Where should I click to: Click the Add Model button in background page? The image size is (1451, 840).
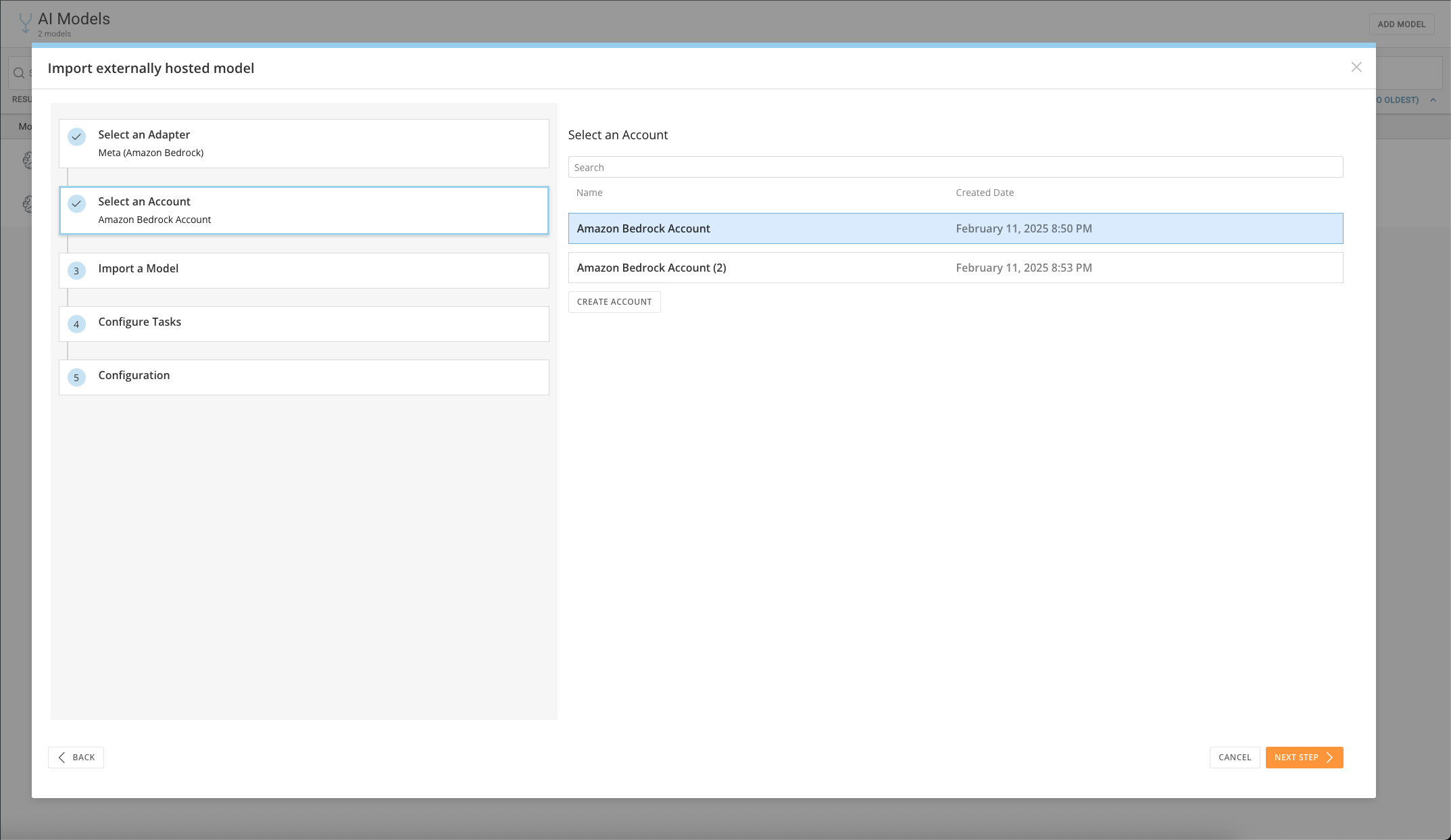pos(1402,24)
